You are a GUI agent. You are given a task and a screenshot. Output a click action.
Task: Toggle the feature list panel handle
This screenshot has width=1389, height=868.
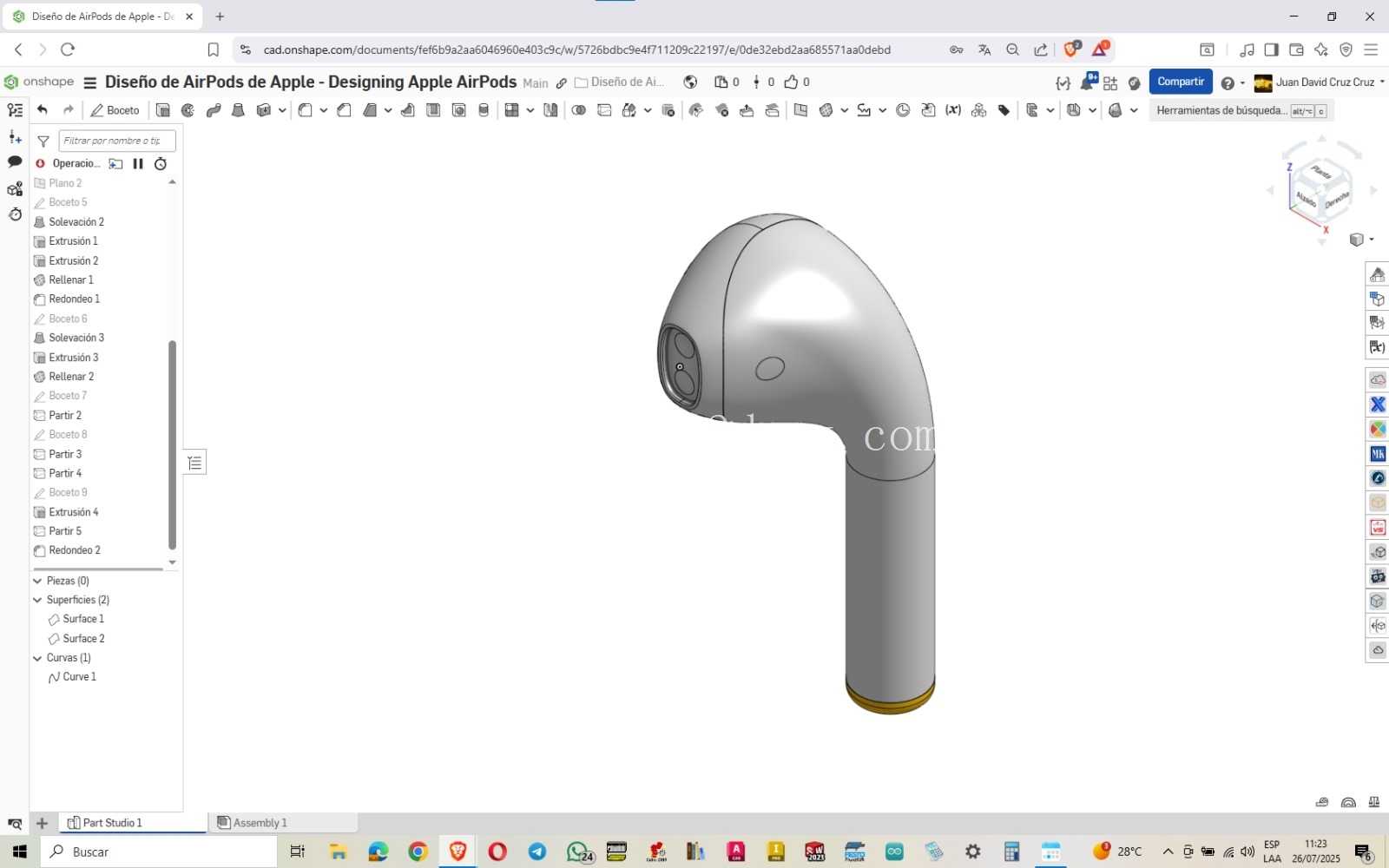pyautogui.click(x=195, y=463)
